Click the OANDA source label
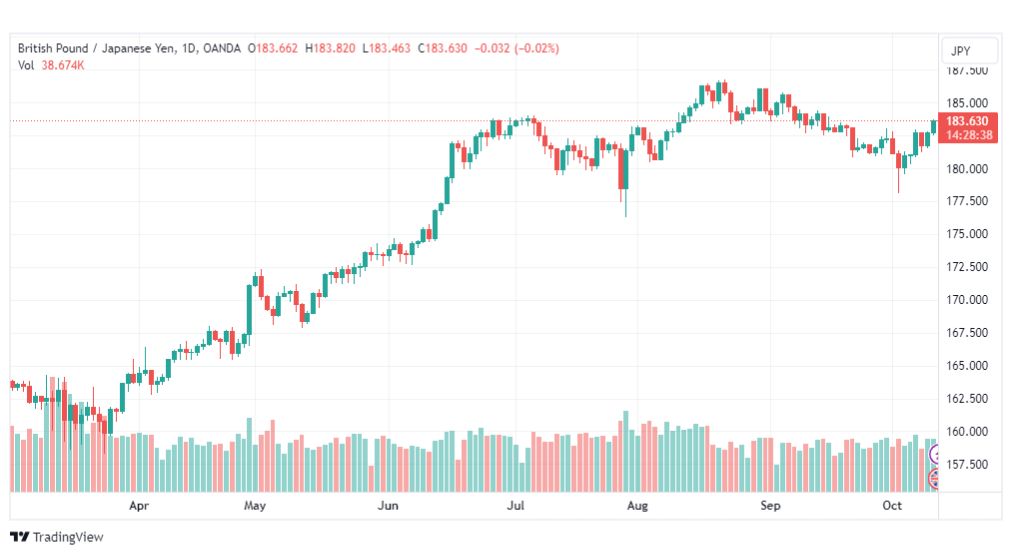Image resolution: width=1012 pixels, height=555 pixels. tap(221, 48)
